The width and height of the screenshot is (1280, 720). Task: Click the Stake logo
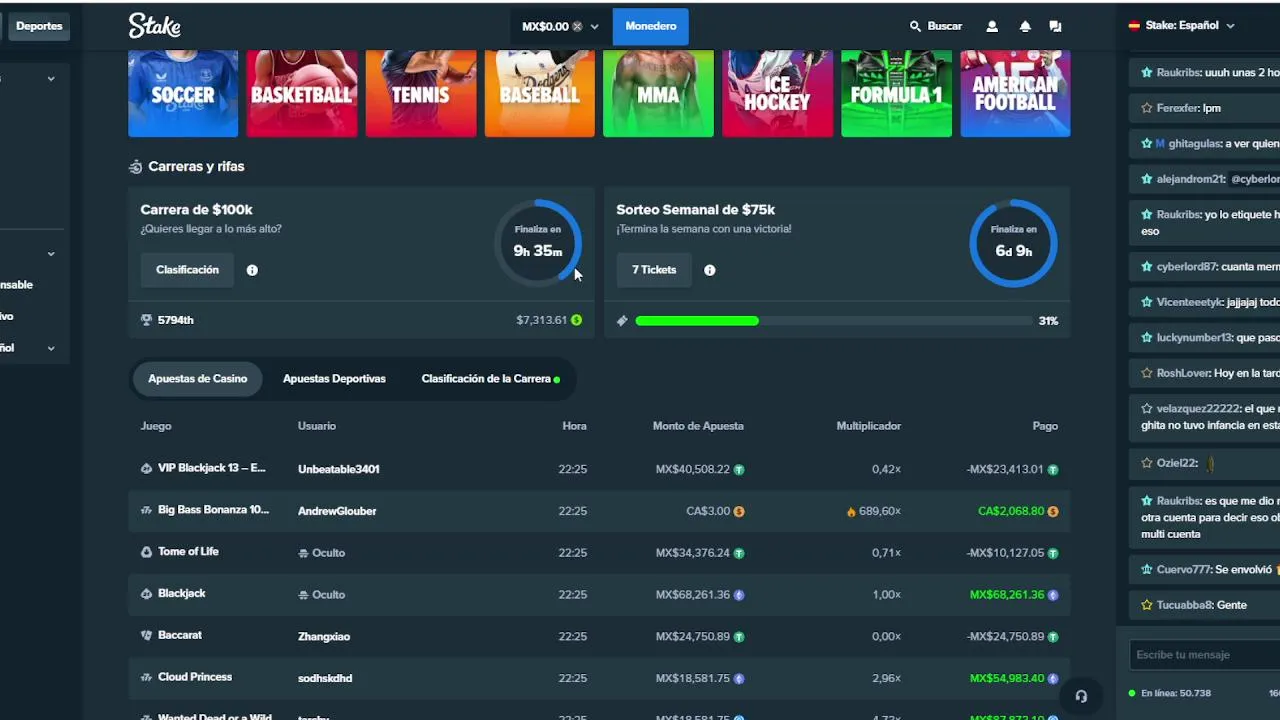point(154,26)
